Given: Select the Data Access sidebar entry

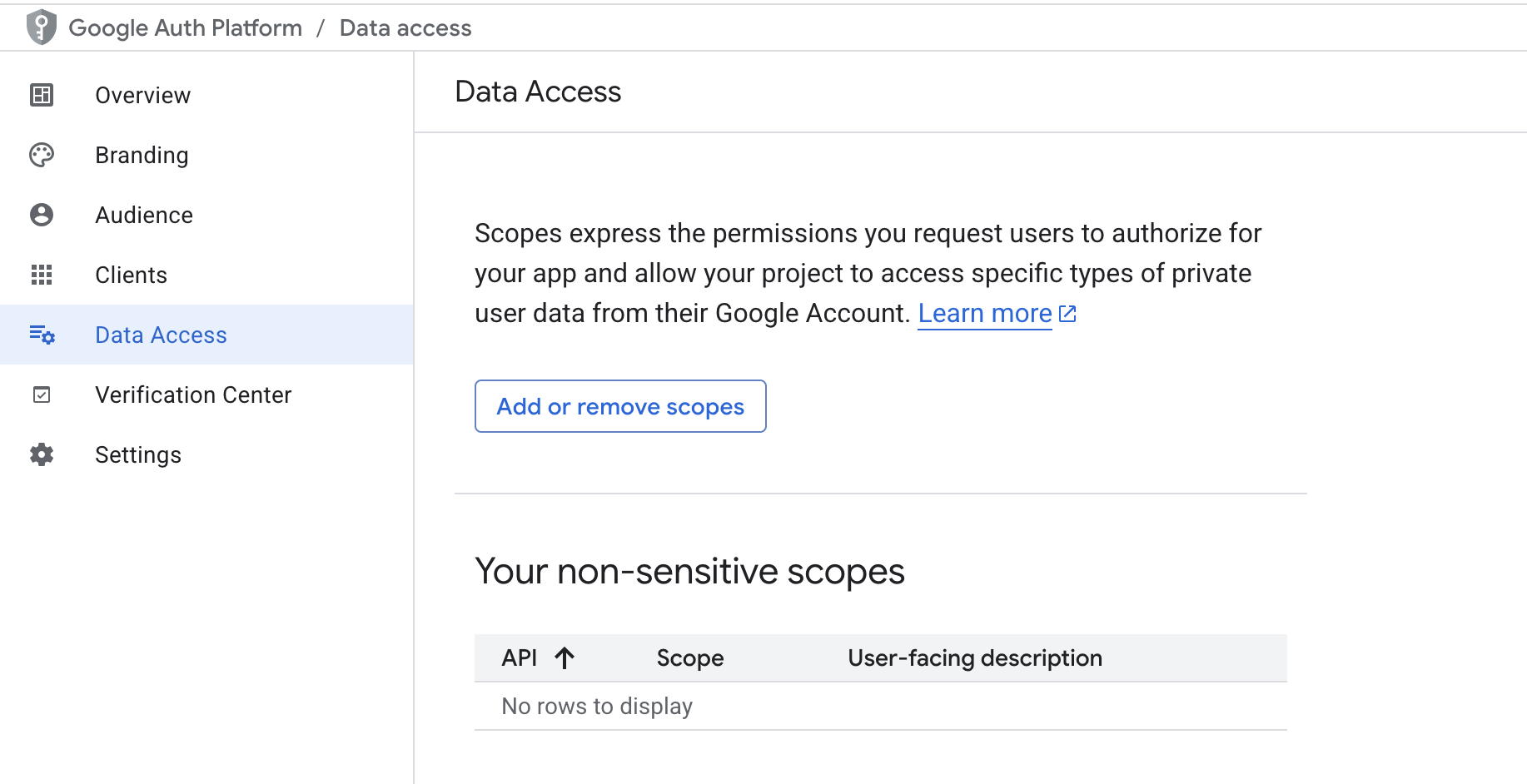Looking at the screenshot, I should click(161, 335).
